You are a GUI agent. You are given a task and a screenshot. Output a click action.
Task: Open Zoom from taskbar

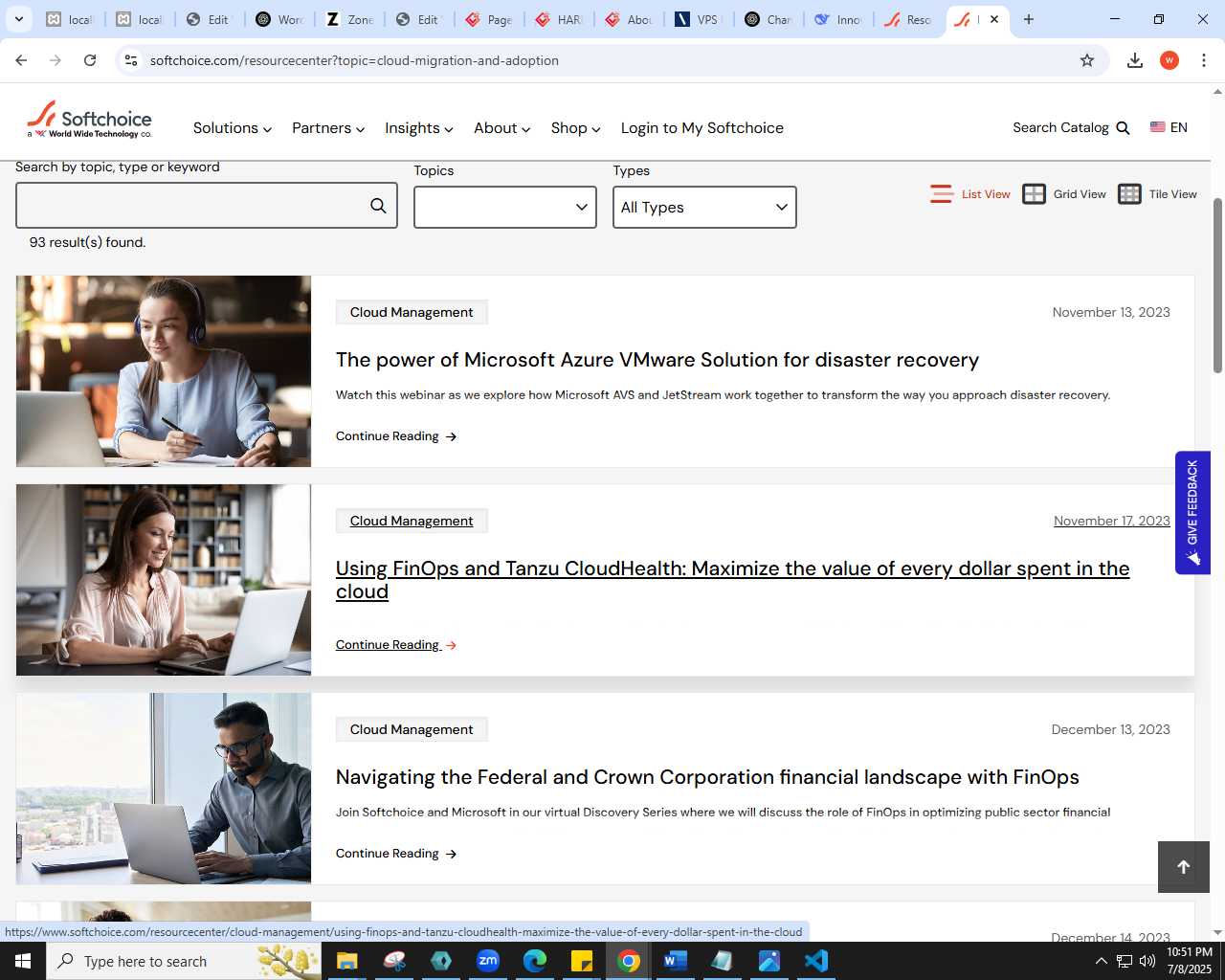click(488, 961)
